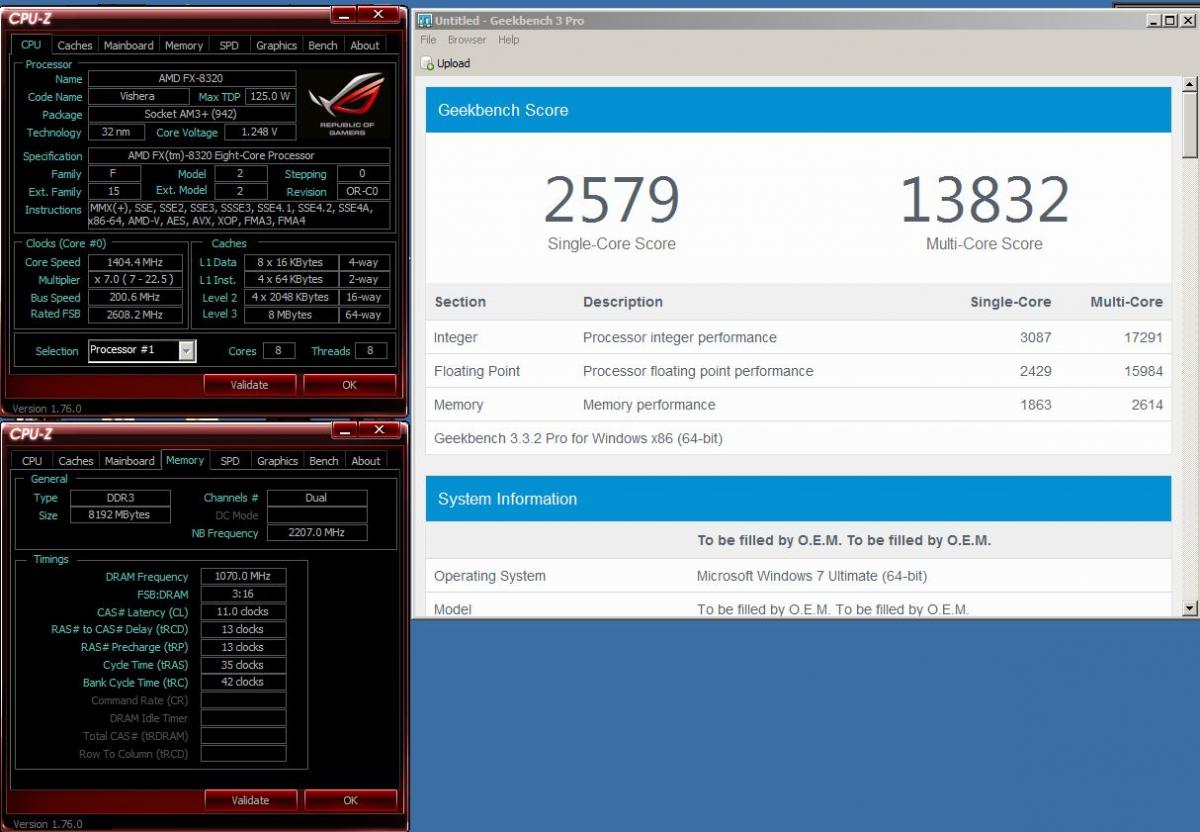Viewport: 1200px width, 832px height.
Task: Expand the Processor #1 selection dropdown
Action: (x=186, y=350)
